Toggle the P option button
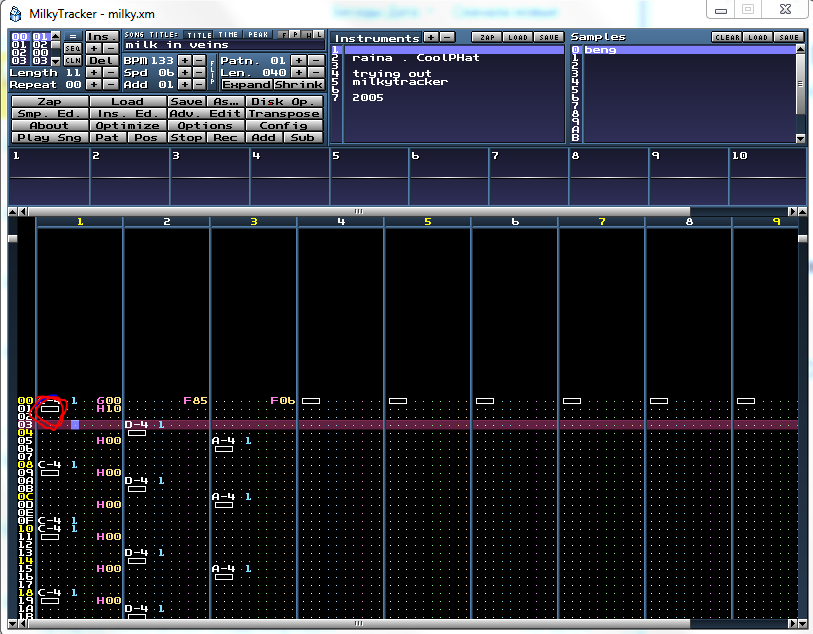Viewport: 813px width, 634px height. coord(295,35)
